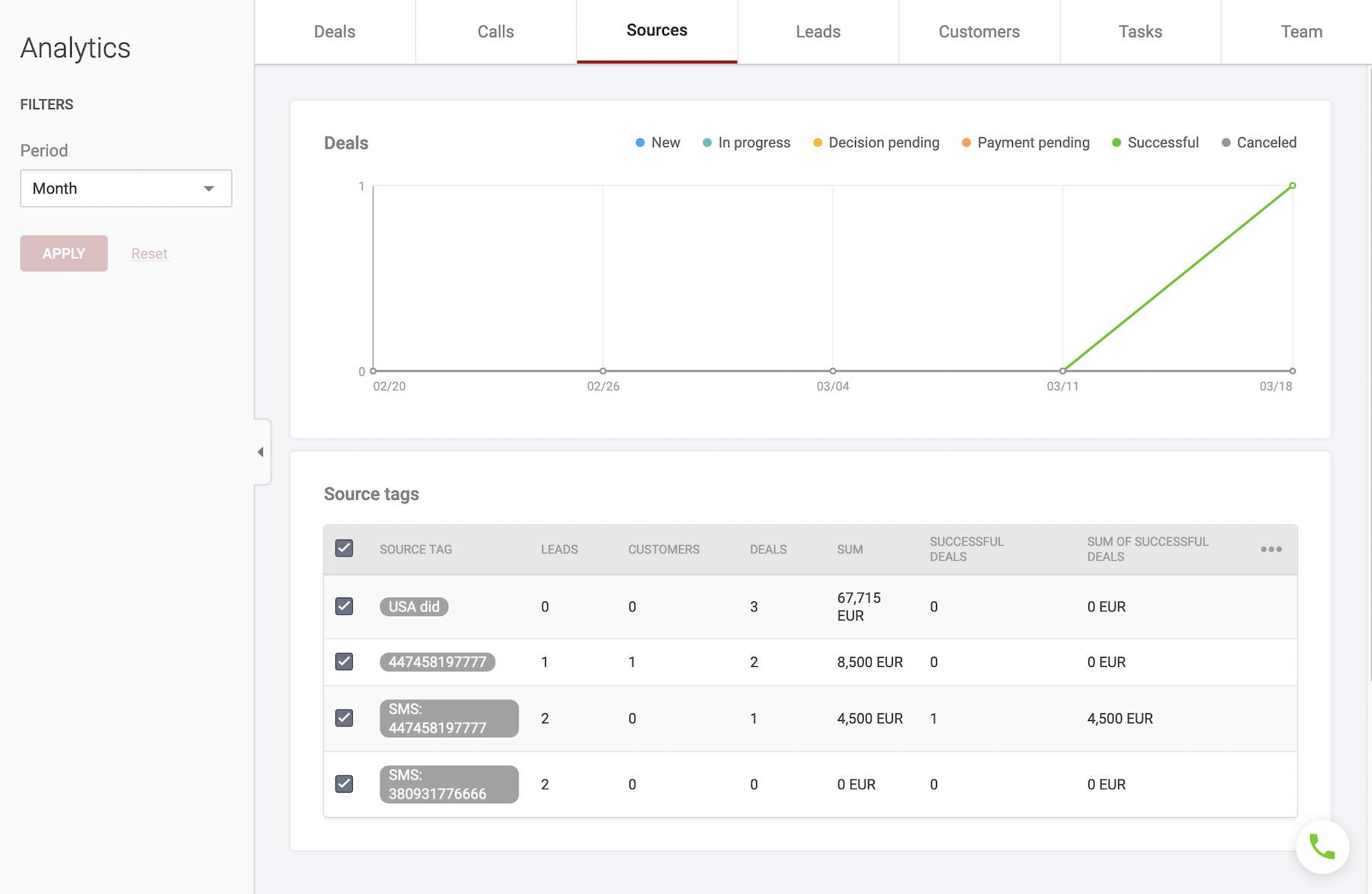This screenshot has height=894, width=1372.
Task: Toggle the Successful legend item
Action: 1155,143
